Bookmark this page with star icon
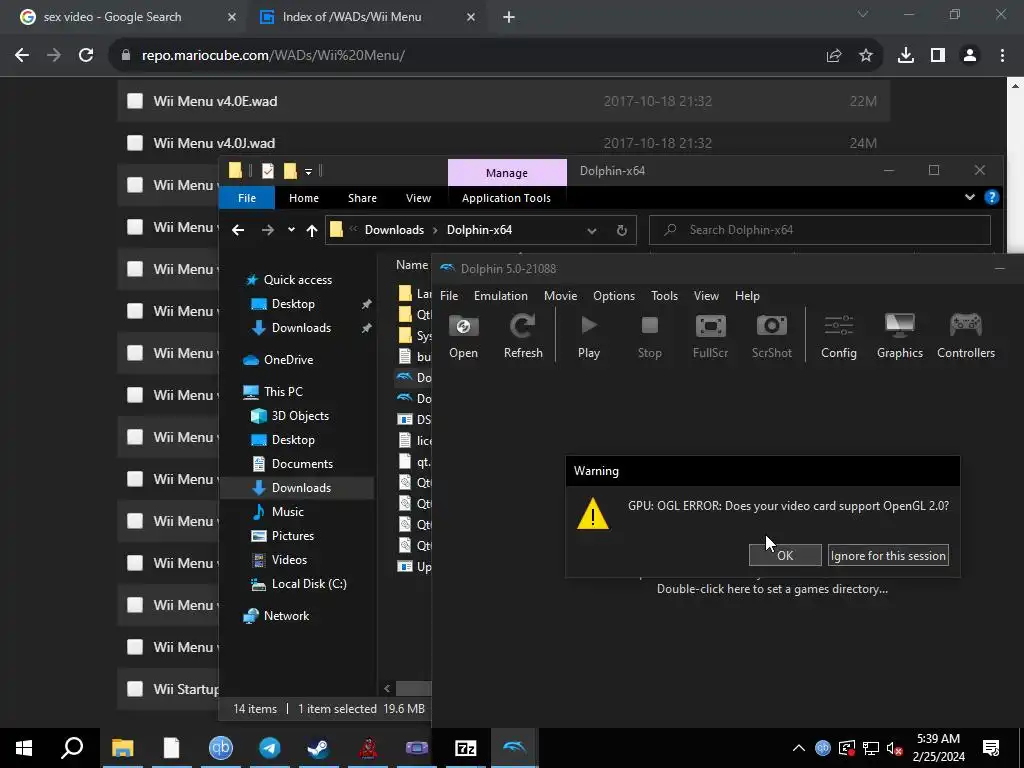 click(866, 56)
